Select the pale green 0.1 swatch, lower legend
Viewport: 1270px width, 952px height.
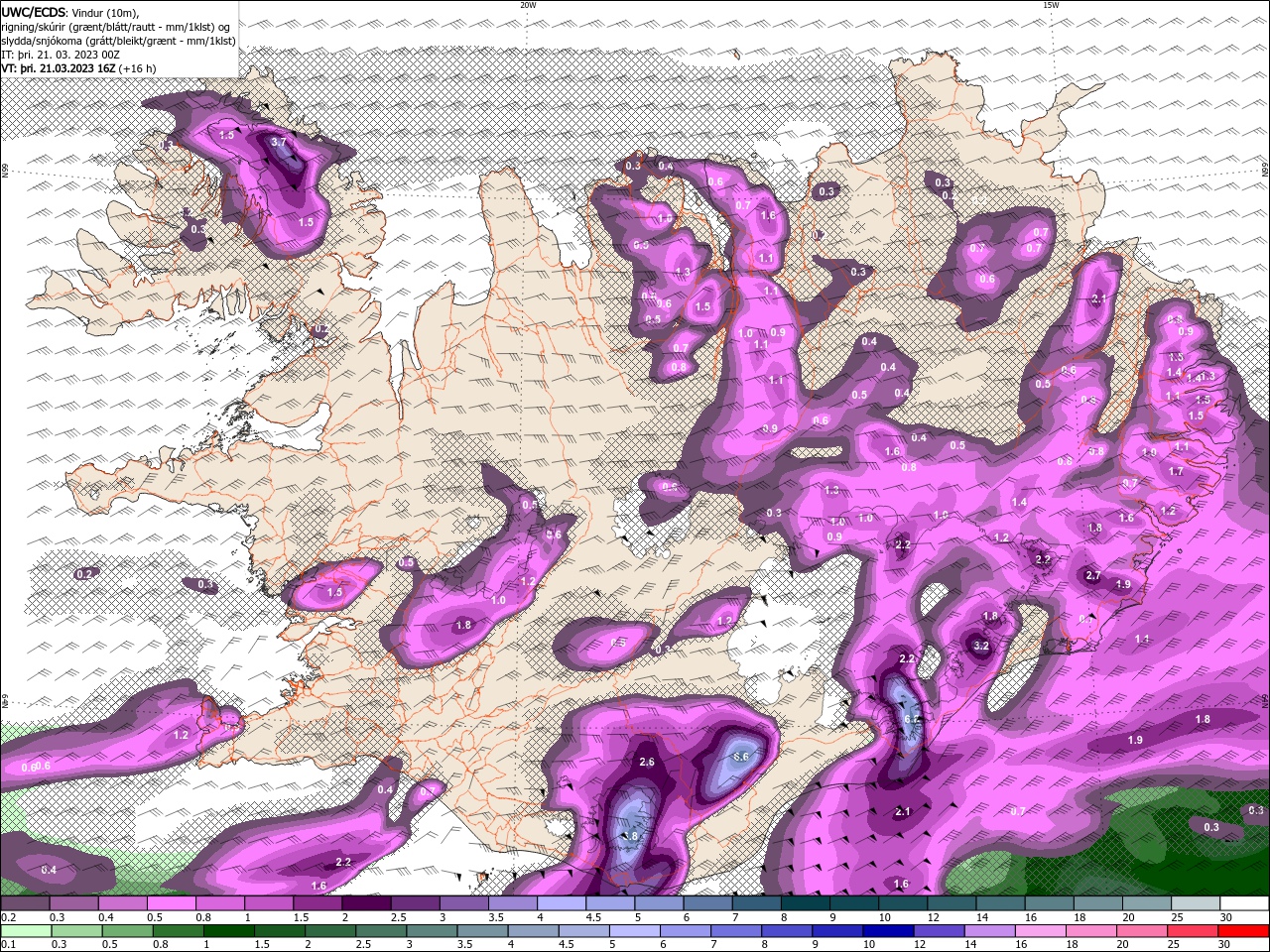[x=26, y=931]
